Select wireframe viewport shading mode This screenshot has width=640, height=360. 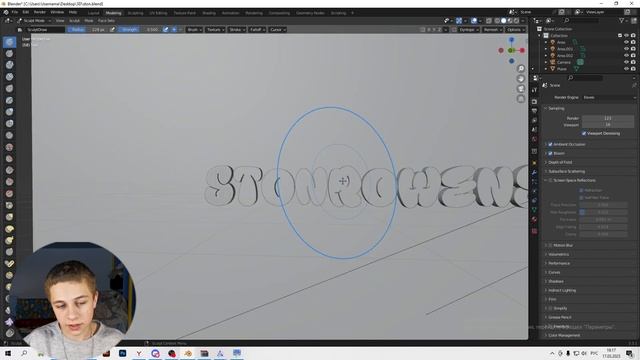point(497,20)
